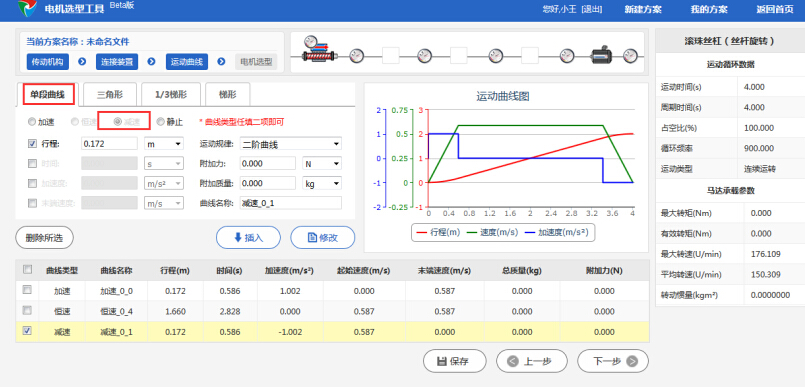Viewport: 805px width, 387px height.
Task: Open the 附加质量 kg unit dropdown
Action: (322, 183)
